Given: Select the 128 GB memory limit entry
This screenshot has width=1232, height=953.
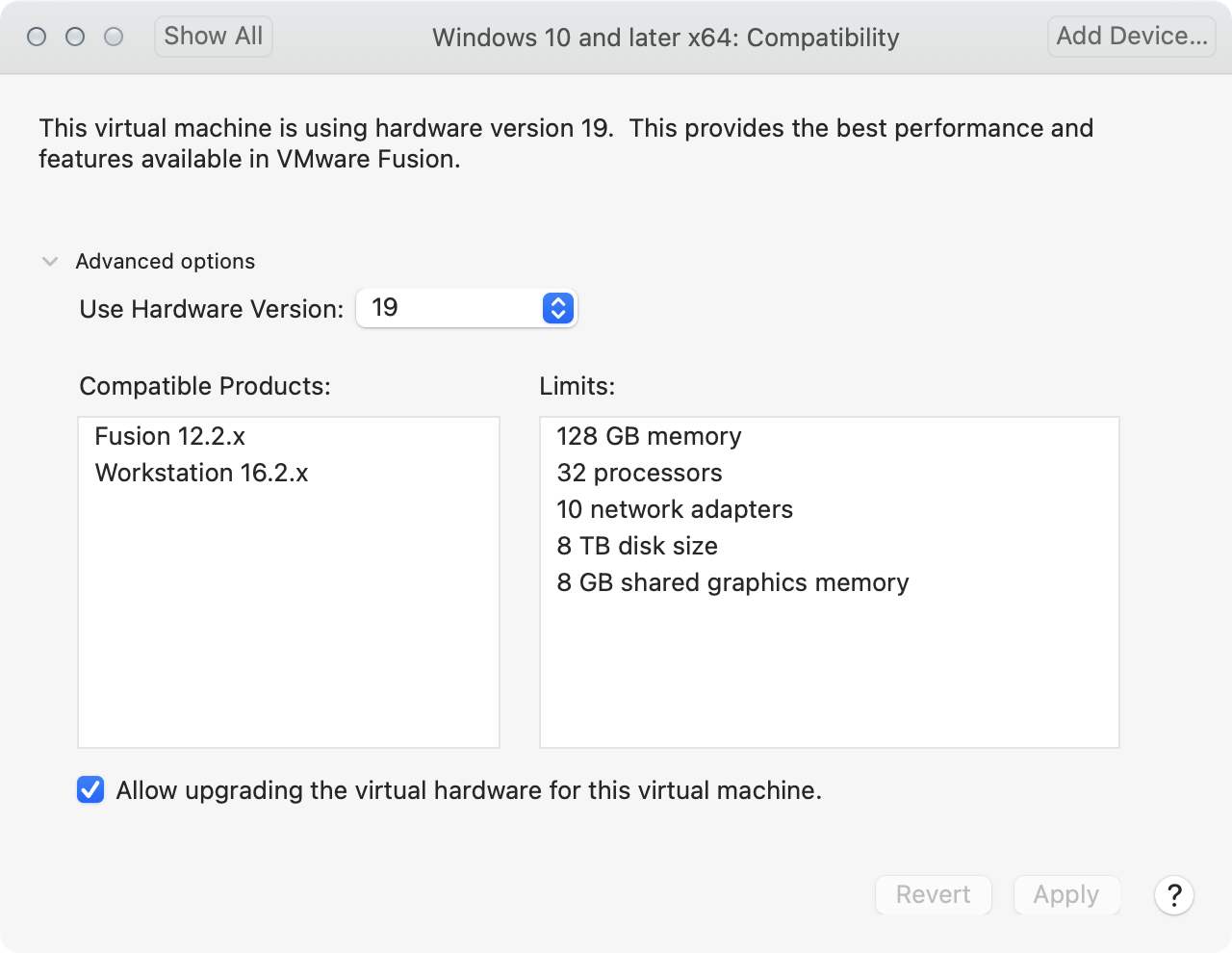Looking at the screenshot, I should [x=649, y=436].
